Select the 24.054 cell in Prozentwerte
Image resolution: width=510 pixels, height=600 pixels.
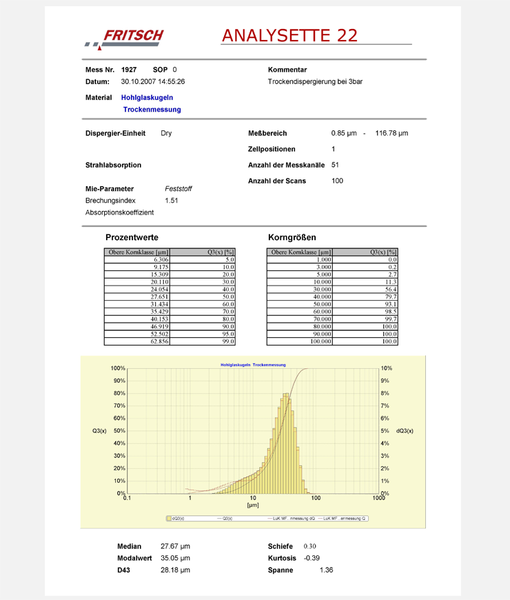(137, 289)
